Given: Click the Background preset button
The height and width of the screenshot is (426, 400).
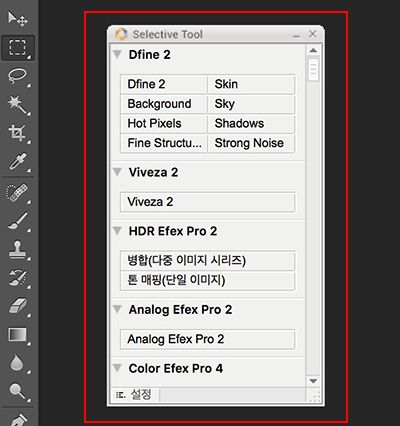Looking at the screenshot, I should click(x=164, y=104).
